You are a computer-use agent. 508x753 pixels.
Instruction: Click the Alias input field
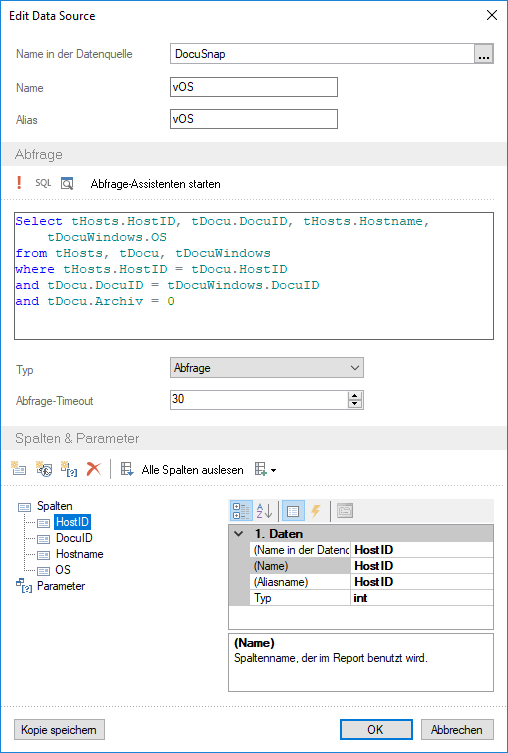(254, 119)
